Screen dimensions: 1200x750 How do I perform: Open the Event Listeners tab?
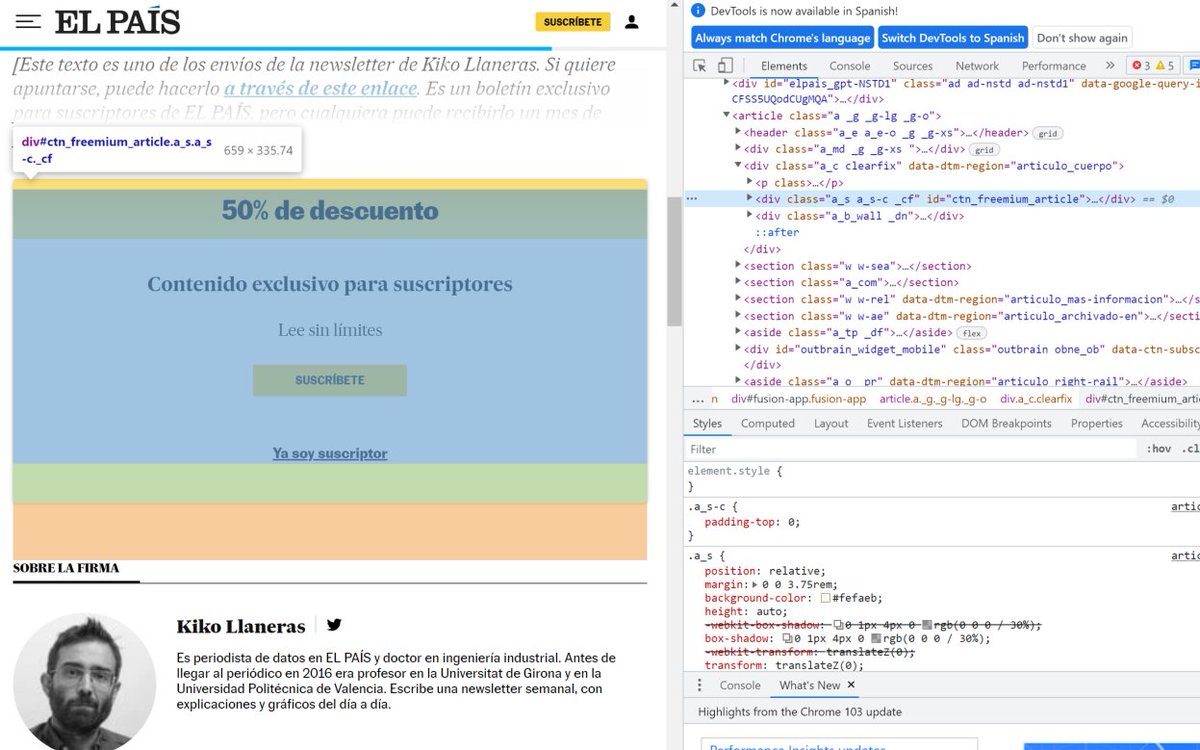pos(904,423)
